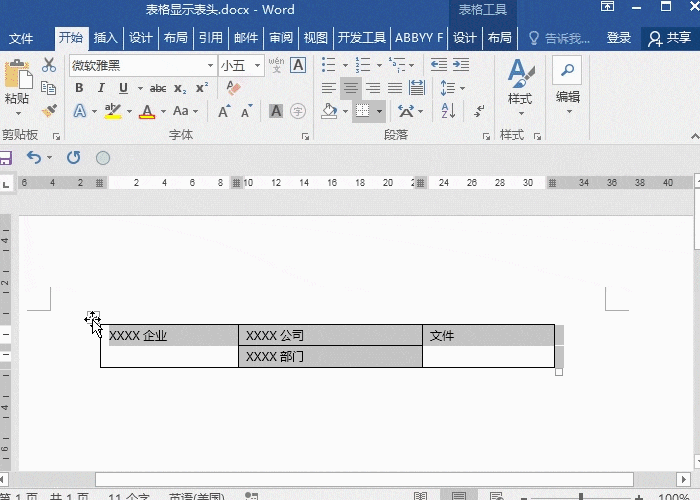
Task: Click the 共享 (Share) button
Action: click(x=671, y=38)
